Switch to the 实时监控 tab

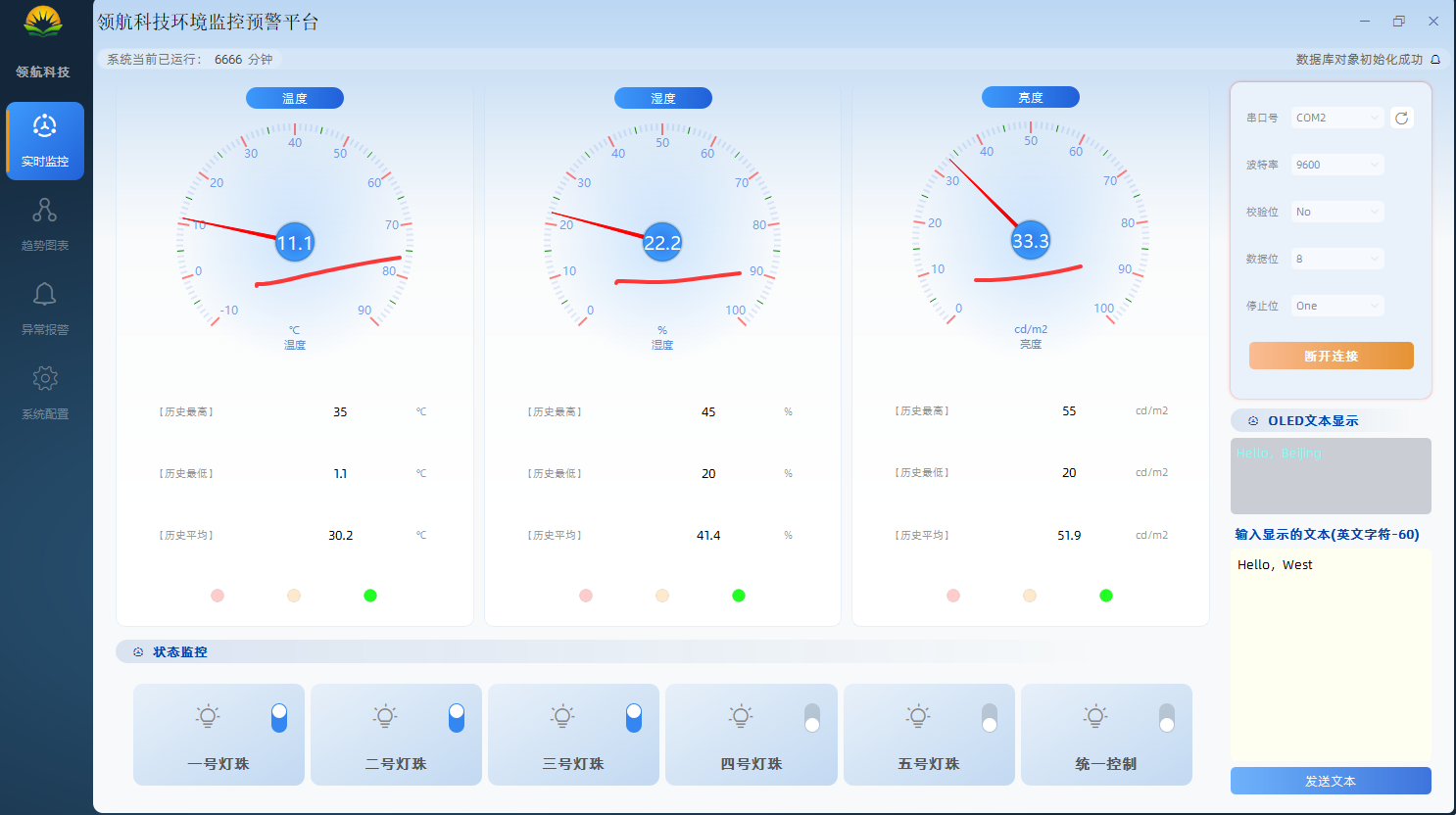coord(45,141)
